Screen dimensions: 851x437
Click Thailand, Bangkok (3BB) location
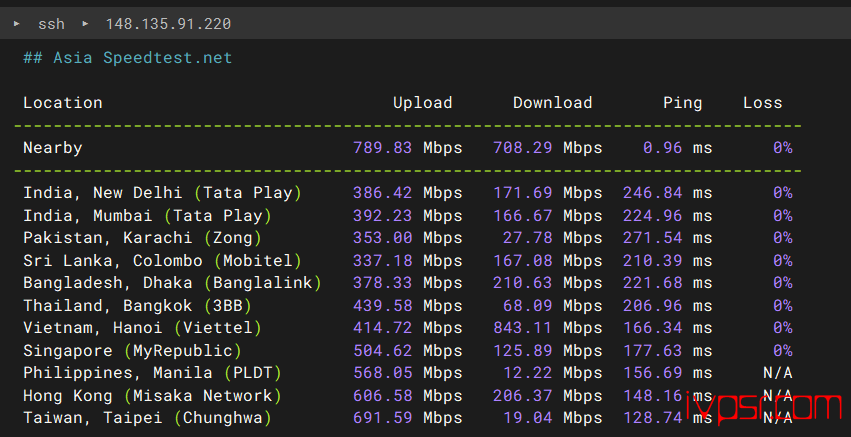tap(137, 306)
